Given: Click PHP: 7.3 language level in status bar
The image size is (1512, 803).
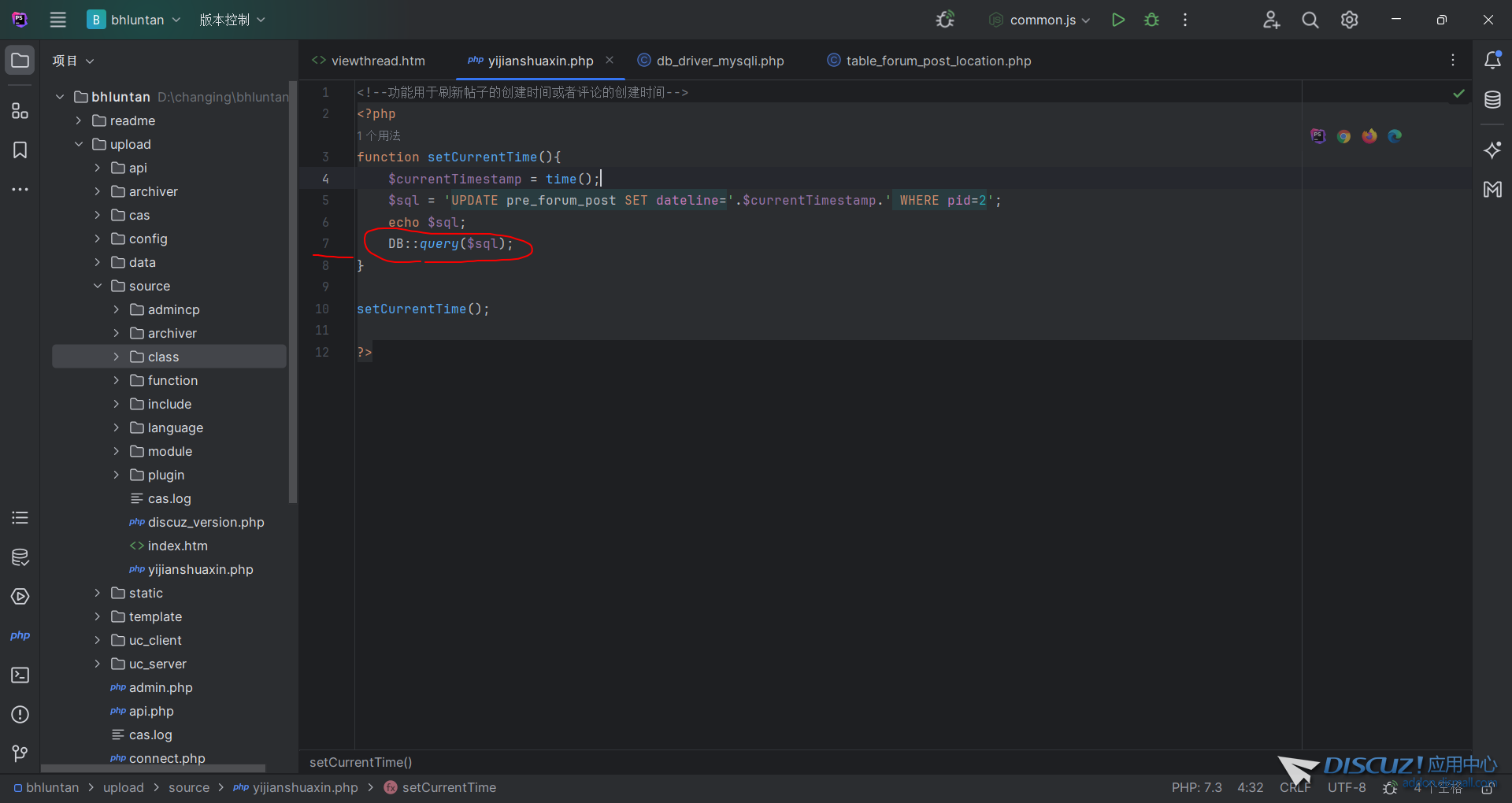Looking at the screenshot, I should click(1196, 787).
